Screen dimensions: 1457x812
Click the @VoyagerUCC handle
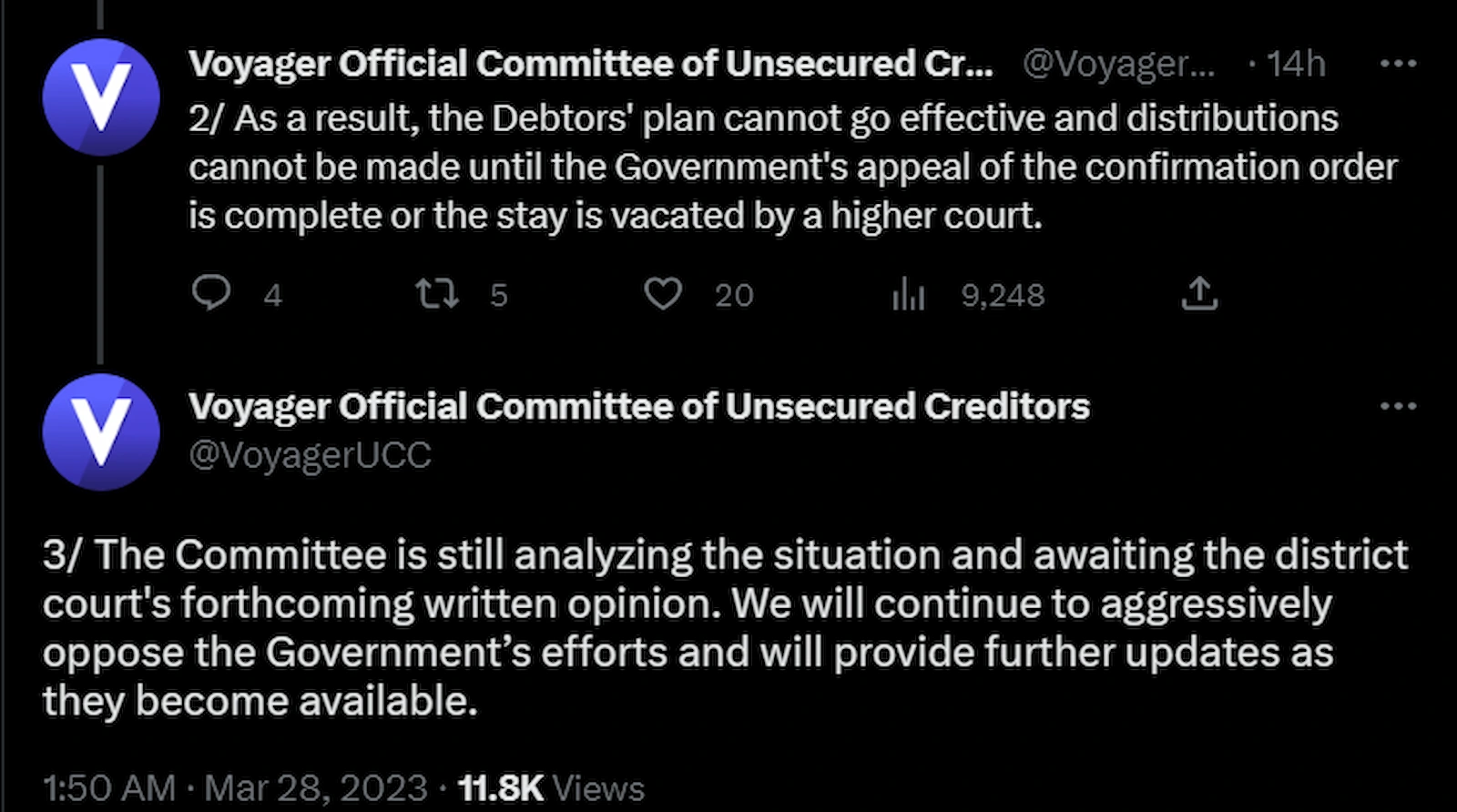click(x=310, y=455)
